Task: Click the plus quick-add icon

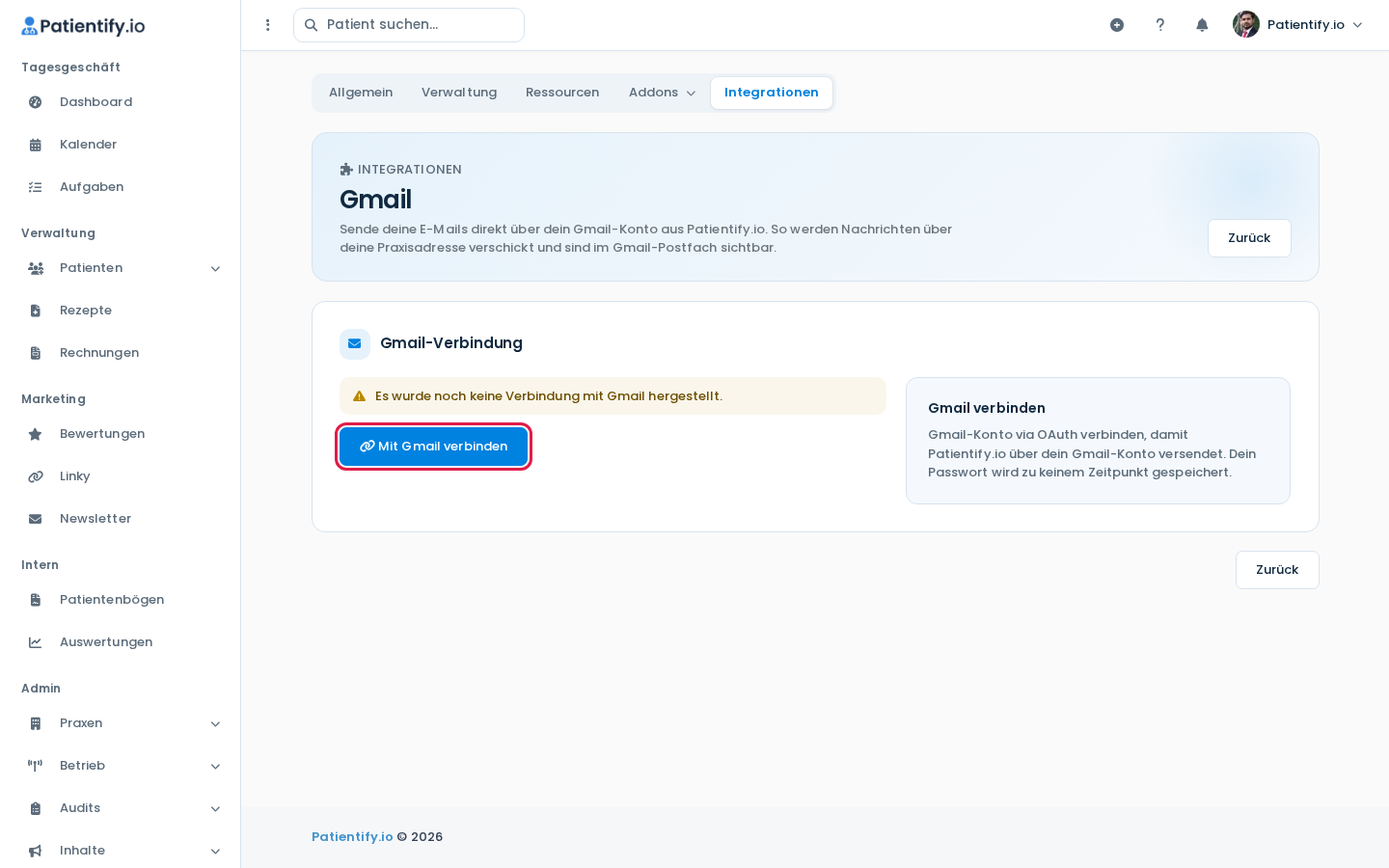Action: point(1117,25)
